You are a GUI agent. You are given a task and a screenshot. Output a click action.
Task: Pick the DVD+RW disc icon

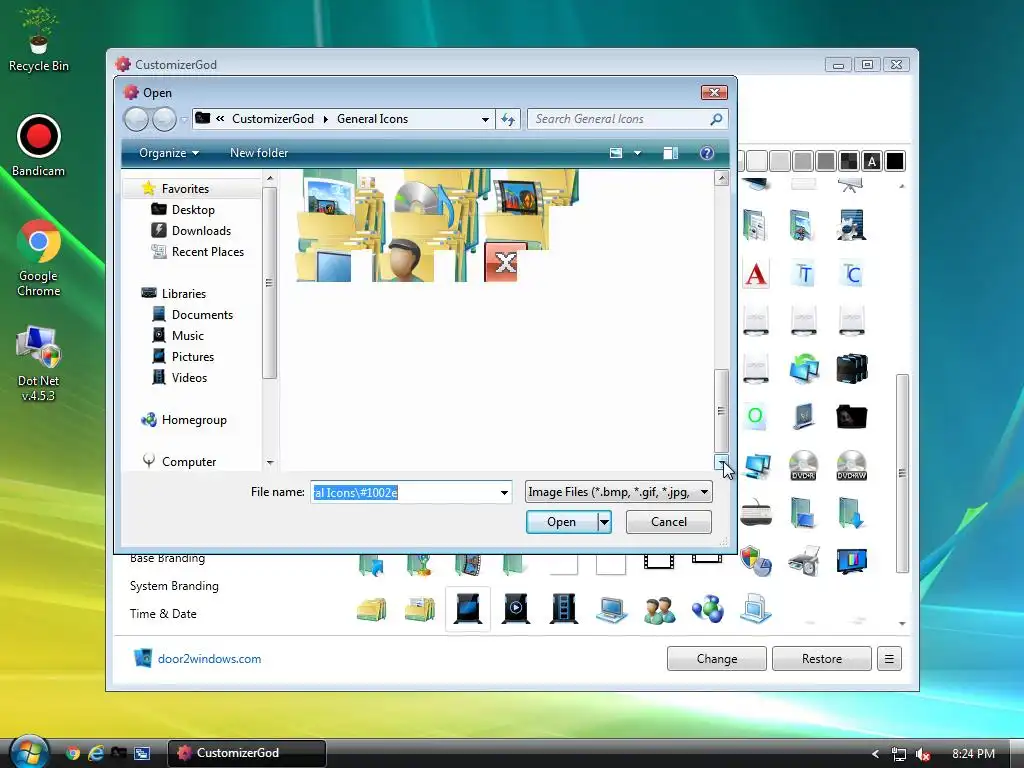coord(851,465)
